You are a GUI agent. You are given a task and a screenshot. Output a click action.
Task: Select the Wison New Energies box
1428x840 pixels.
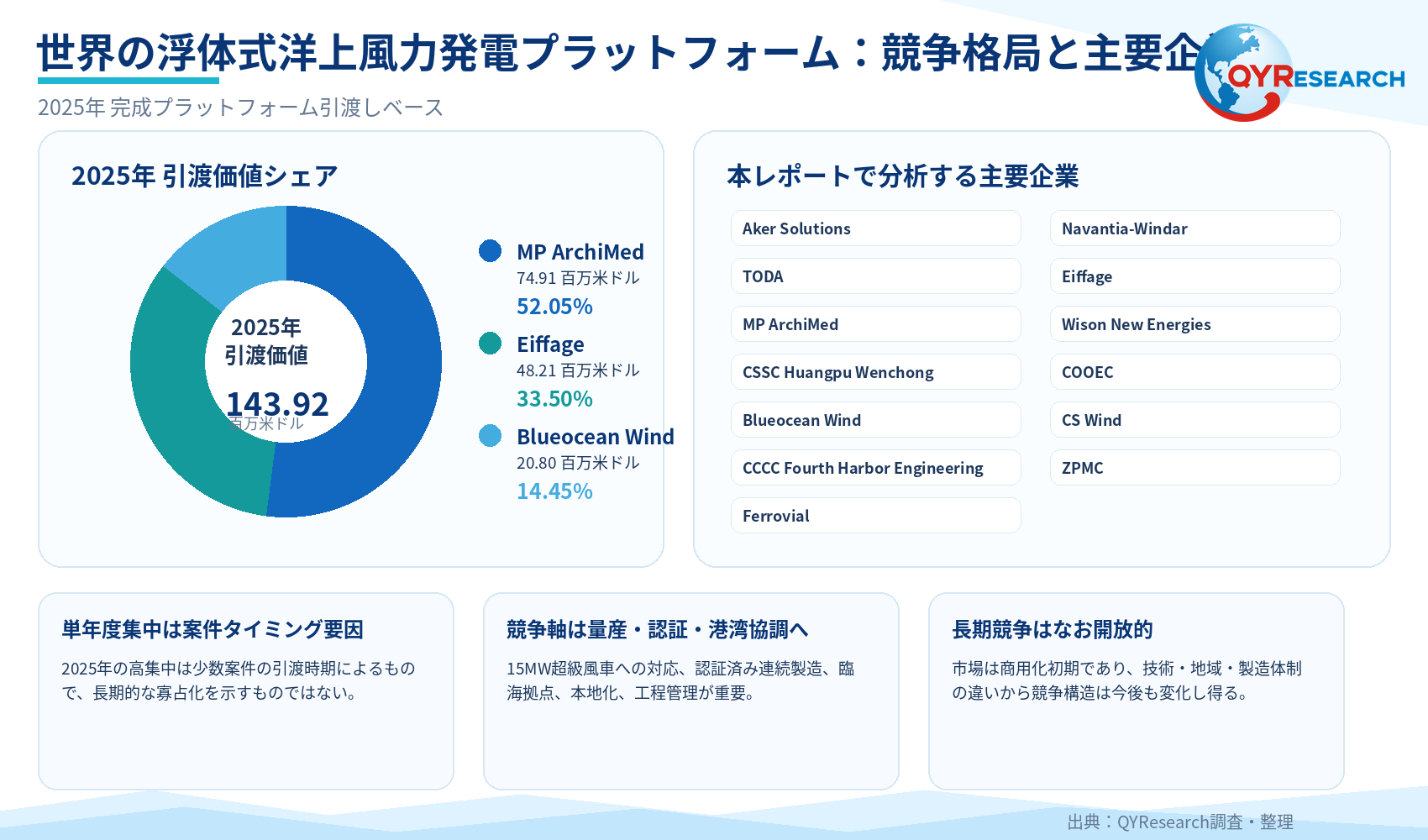tap(1194, 324)
